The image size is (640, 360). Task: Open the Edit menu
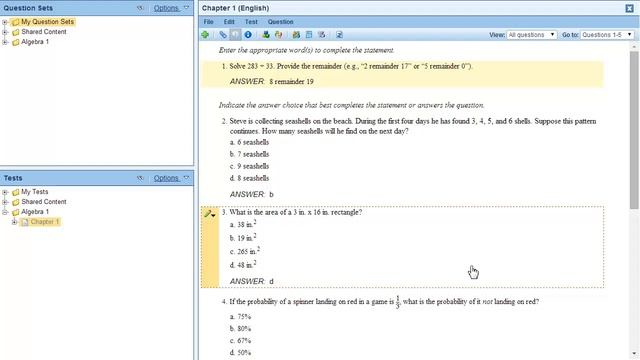coord(229,22)
